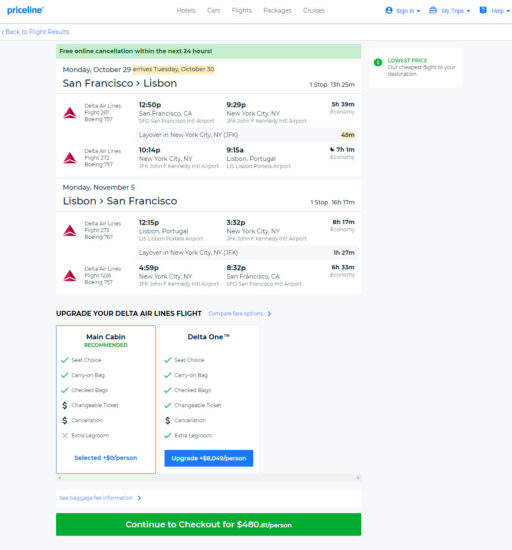Select the Delta One fare card
Viewport: 512px width, 550px height.
(208, 399)
